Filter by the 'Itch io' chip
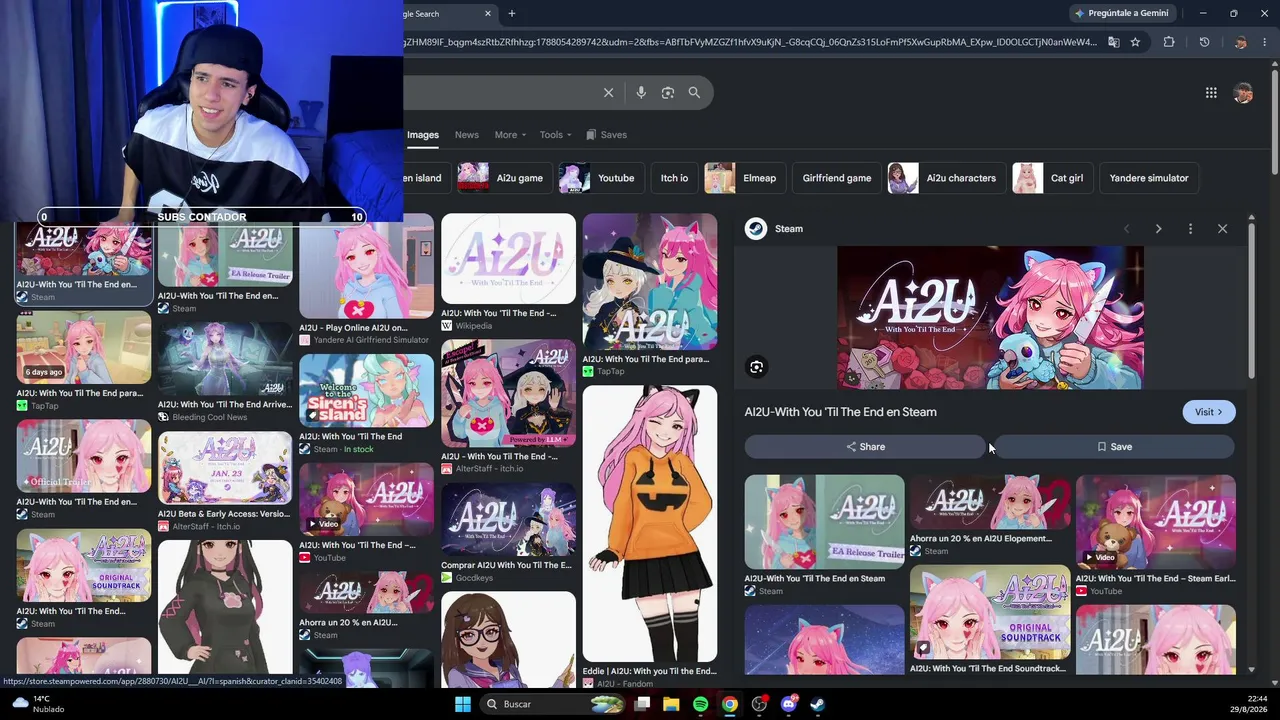Viewport: 1280px width, 720px height. click(x=674, y=178)
